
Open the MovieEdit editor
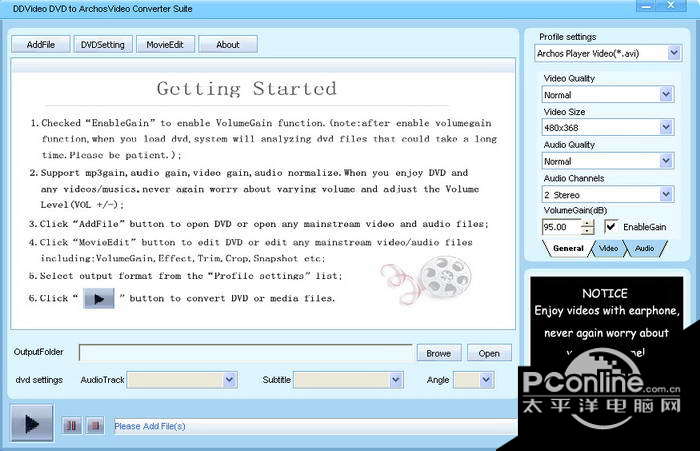(x=165, y=45)
